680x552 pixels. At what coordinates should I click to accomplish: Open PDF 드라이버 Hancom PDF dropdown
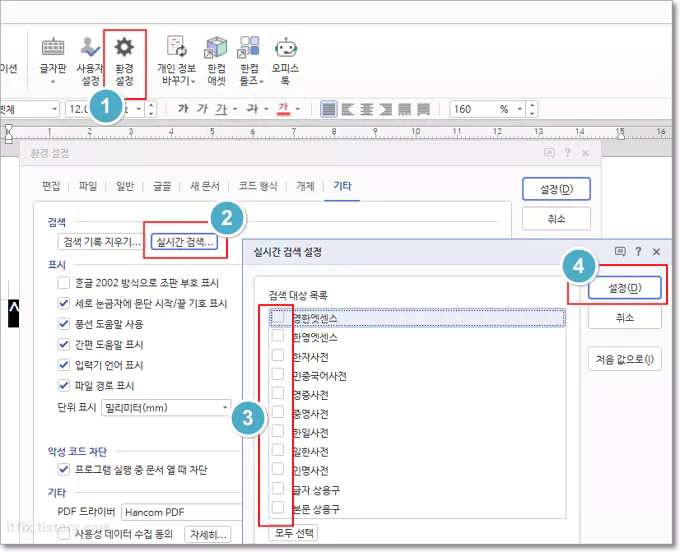(181, 512)
